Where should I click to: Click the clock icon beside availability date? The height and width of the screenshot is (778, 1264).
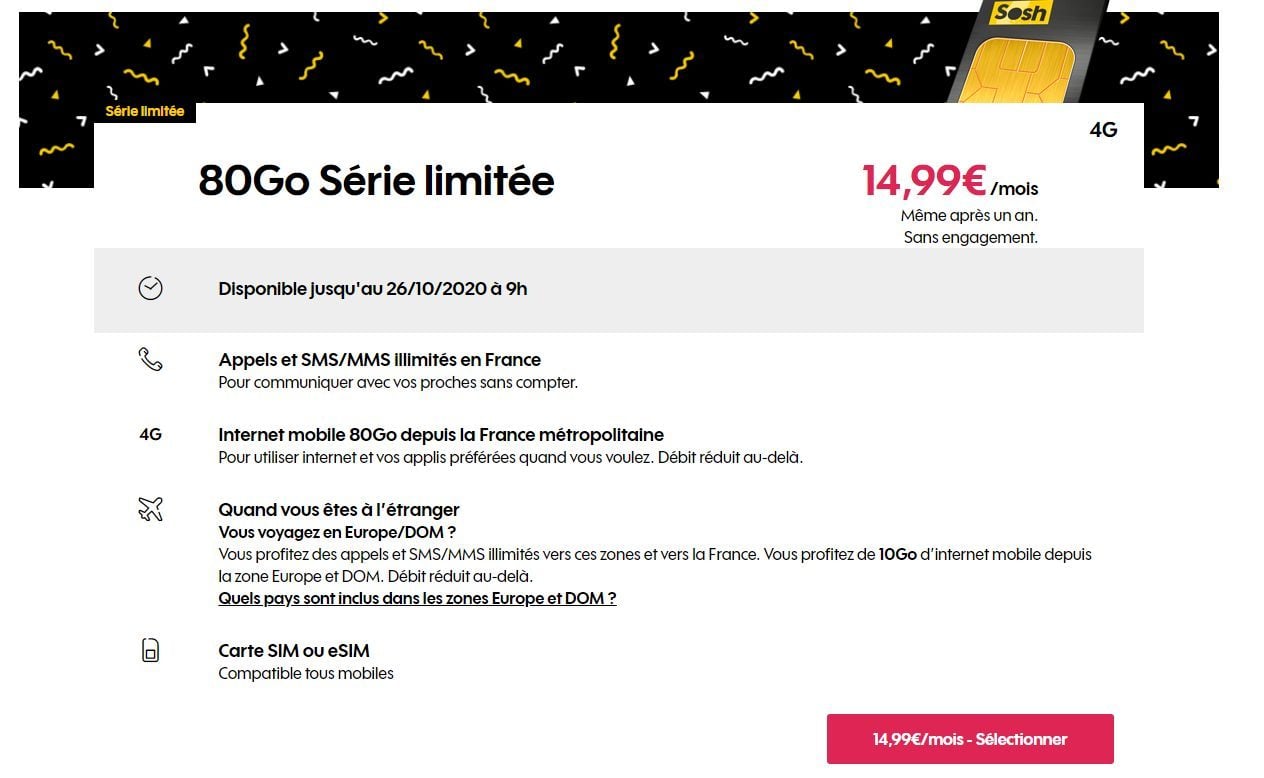point(150,288)
